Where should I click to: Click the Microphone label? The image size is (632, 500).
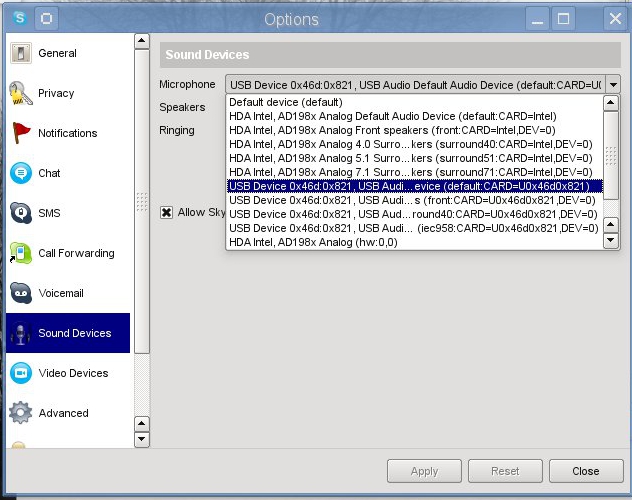pyautogui.click(x=187, y=85)
